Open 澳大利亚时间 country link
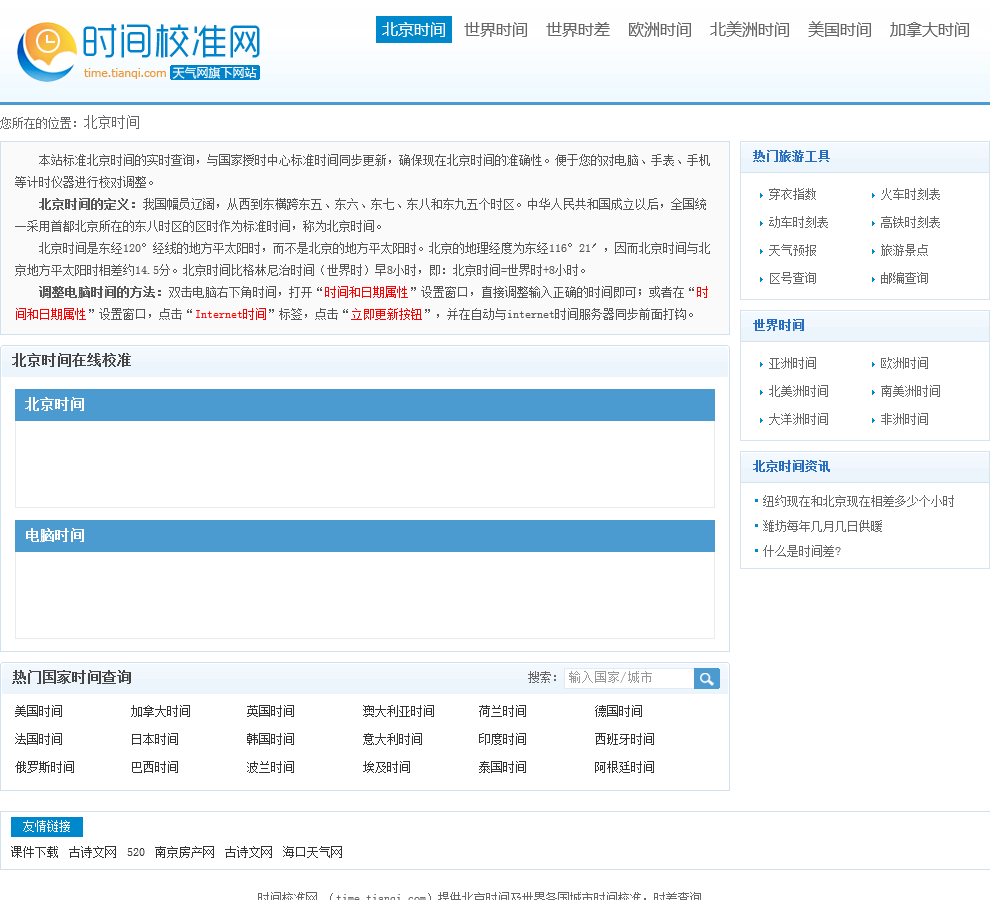The height and width of the screenshot is (900, 990). coord(398,711)
